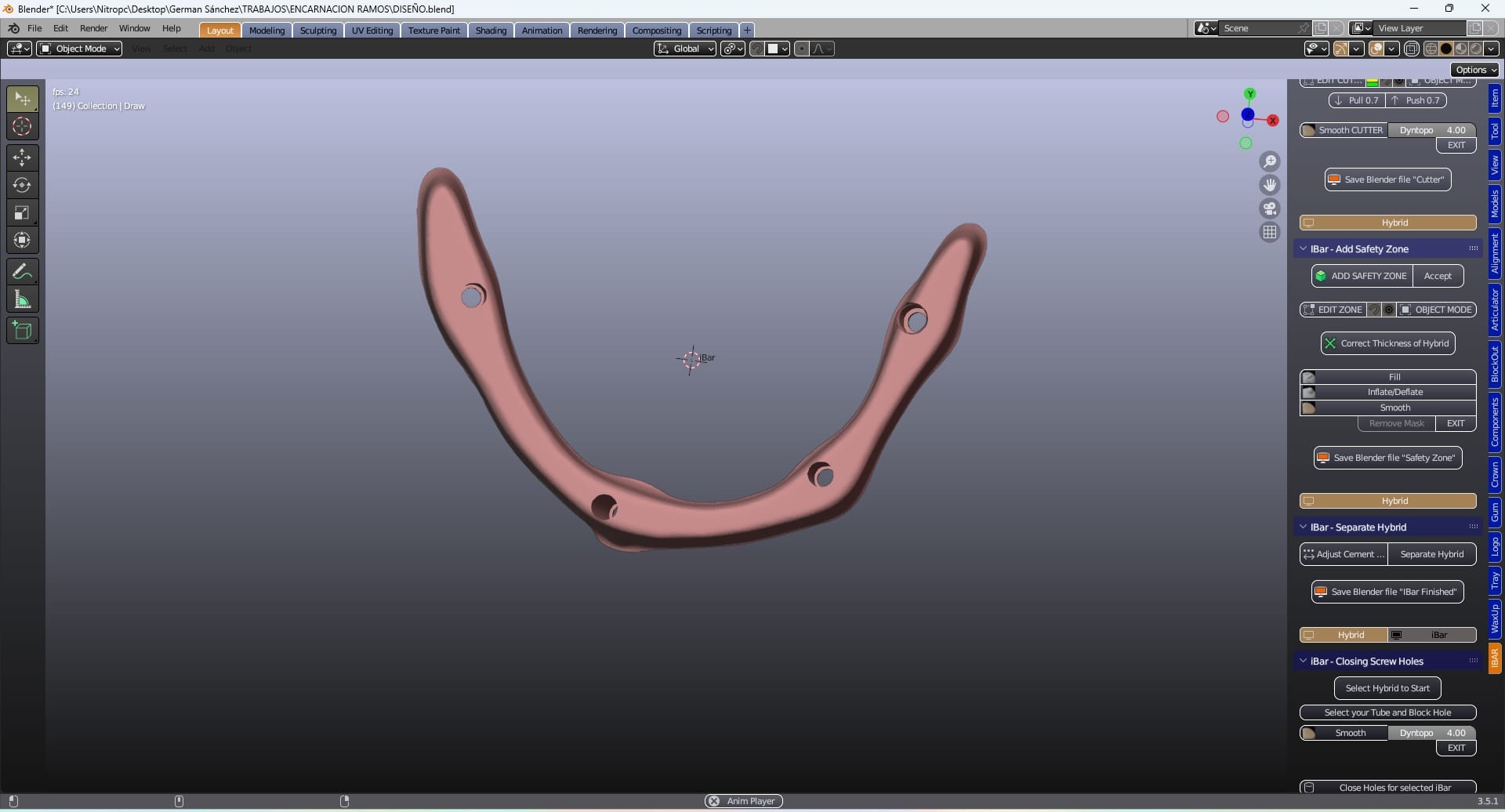Select the Rotate tool
The width and height of the screenshot is (1505, 812).
[22, 186]
